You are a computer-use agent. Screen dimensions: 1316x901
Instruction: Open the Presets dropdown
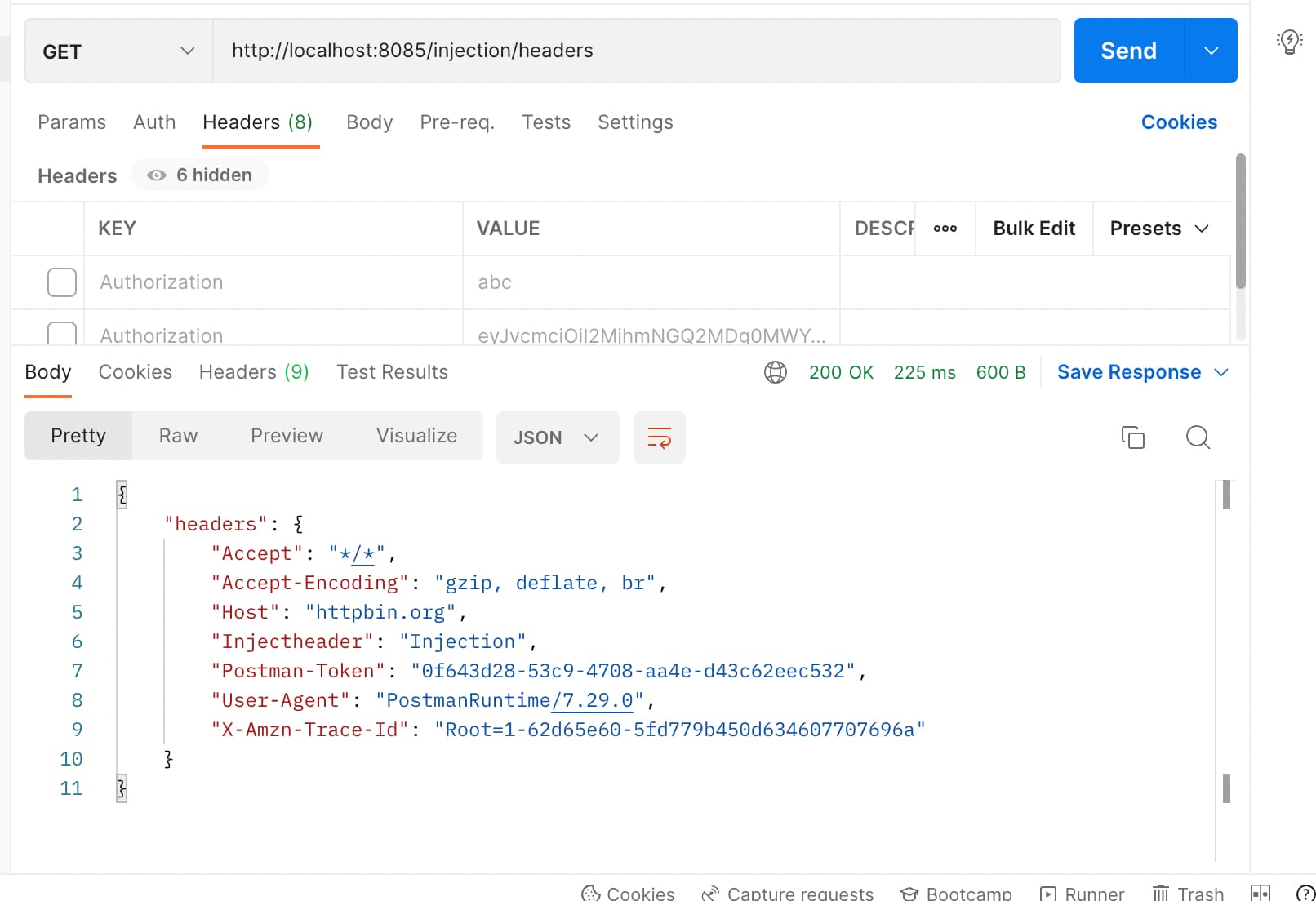click(x=1158, y=229)
